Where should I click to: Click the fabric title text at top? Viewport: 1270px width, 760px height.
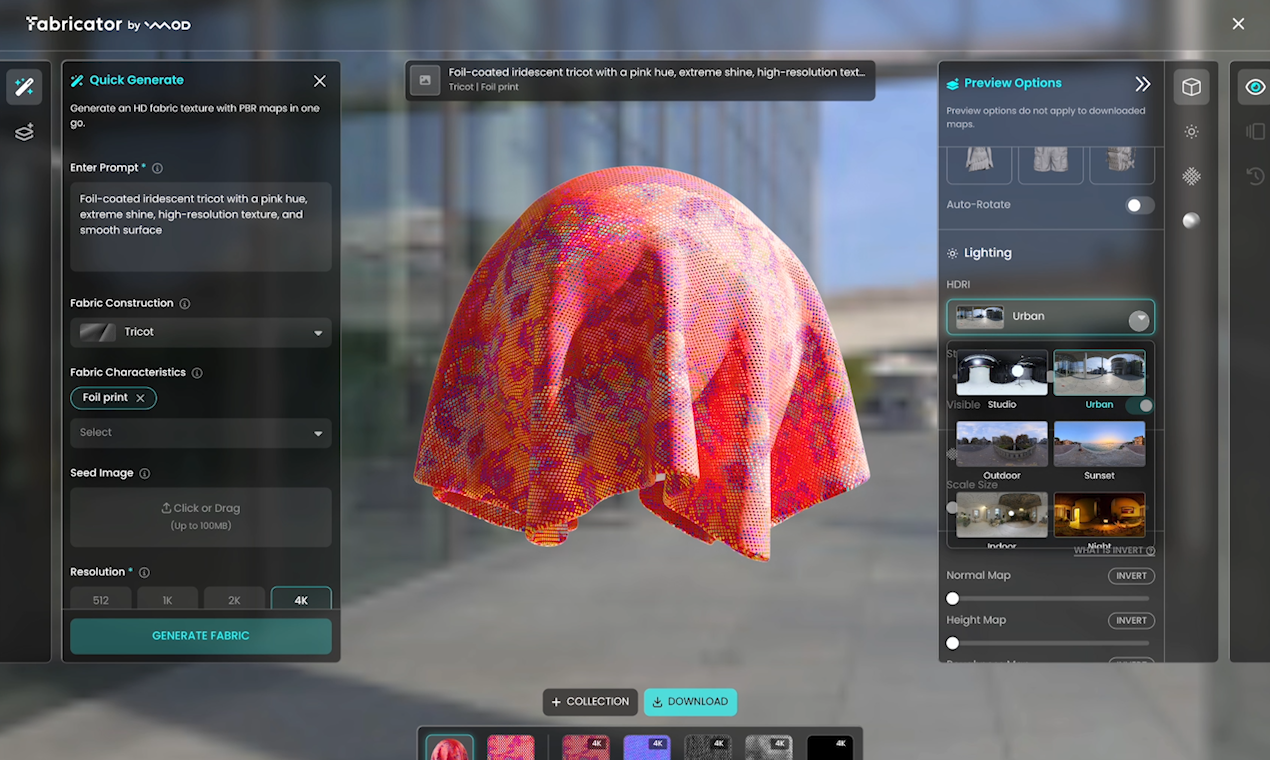(657, 72)
